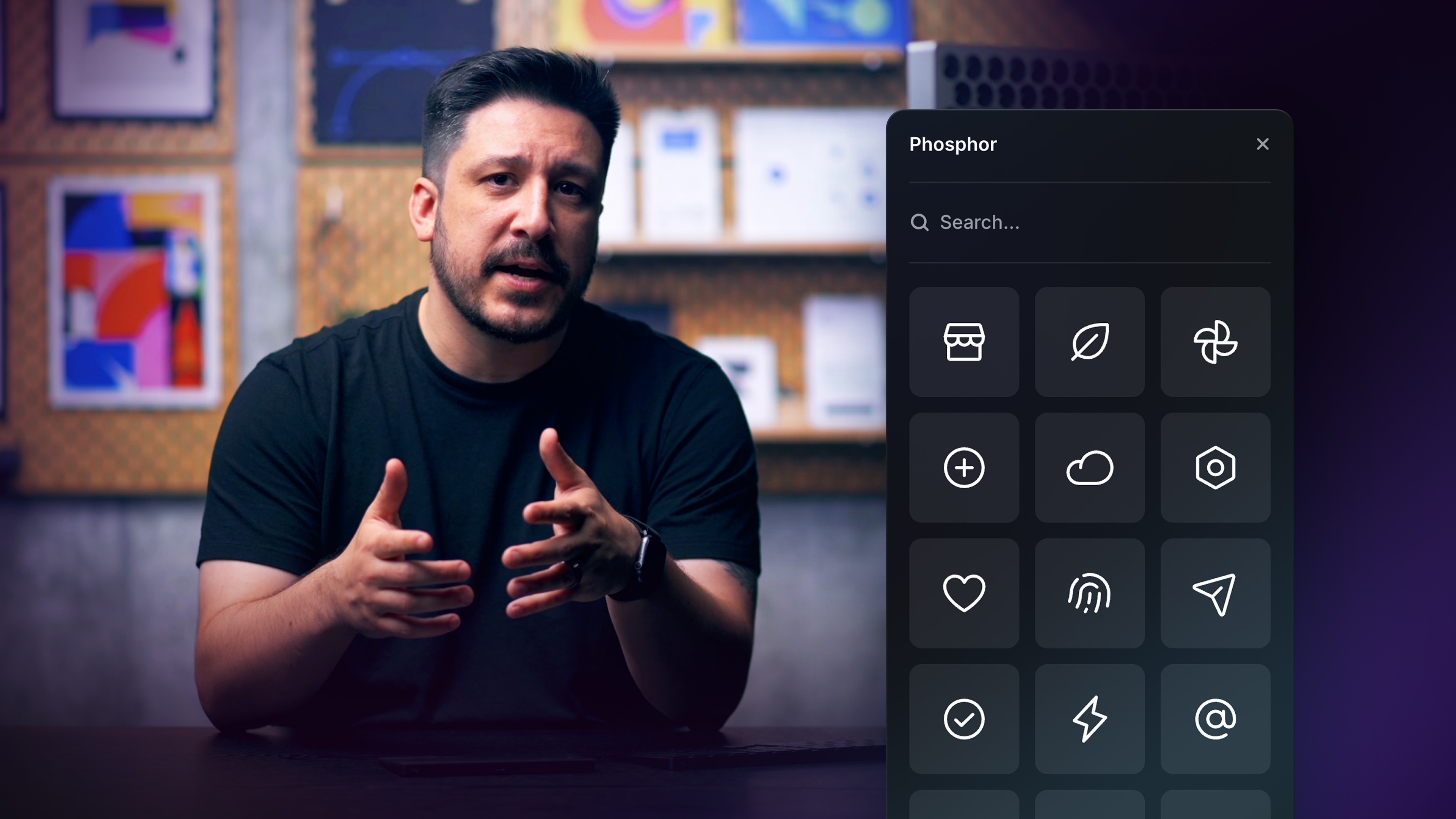Pick the fingerprint icon tile
Viewport: 1456px width, 819px height.
[x=1089, y=593]
